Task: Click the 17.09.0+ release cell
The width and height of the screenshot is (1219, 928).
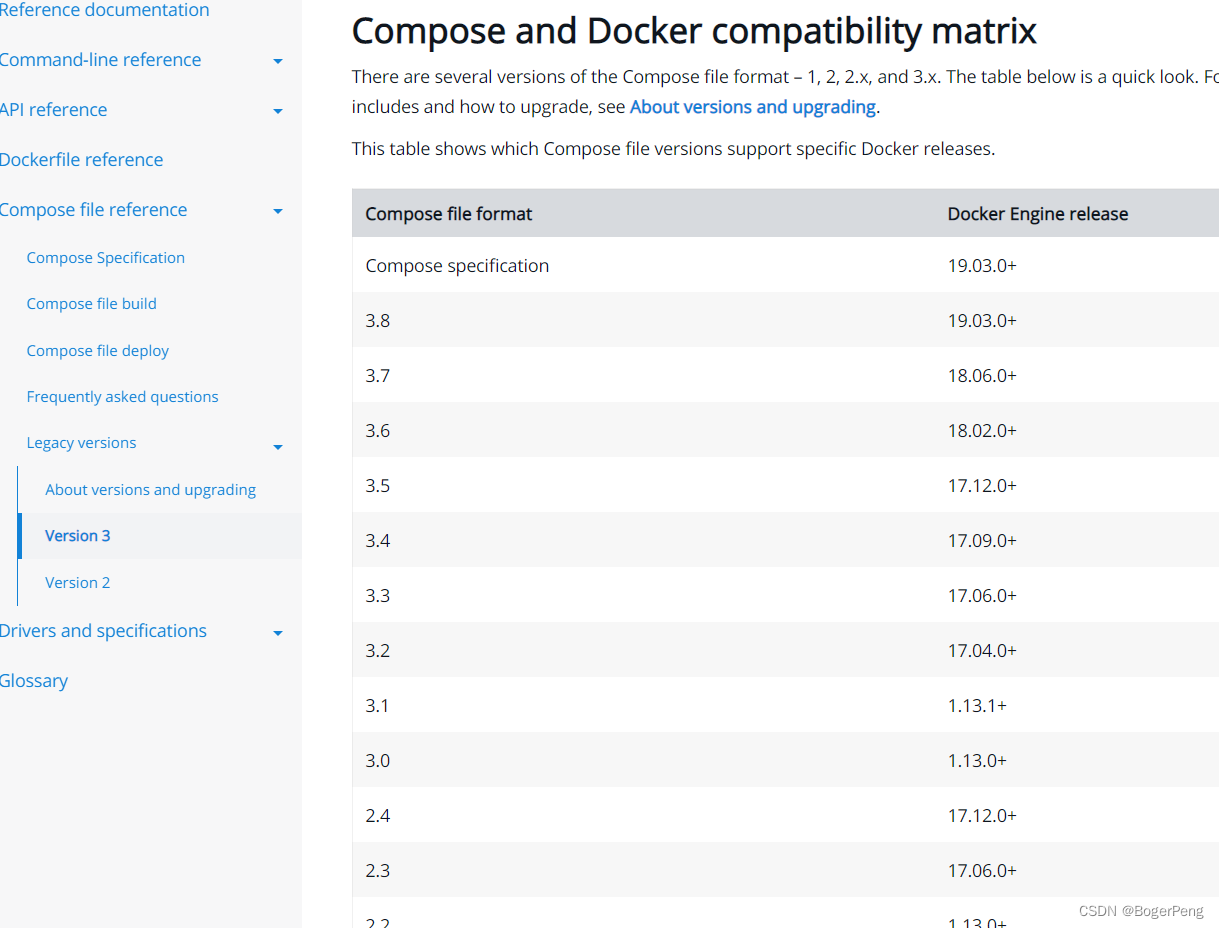Action: click(982, 541)
